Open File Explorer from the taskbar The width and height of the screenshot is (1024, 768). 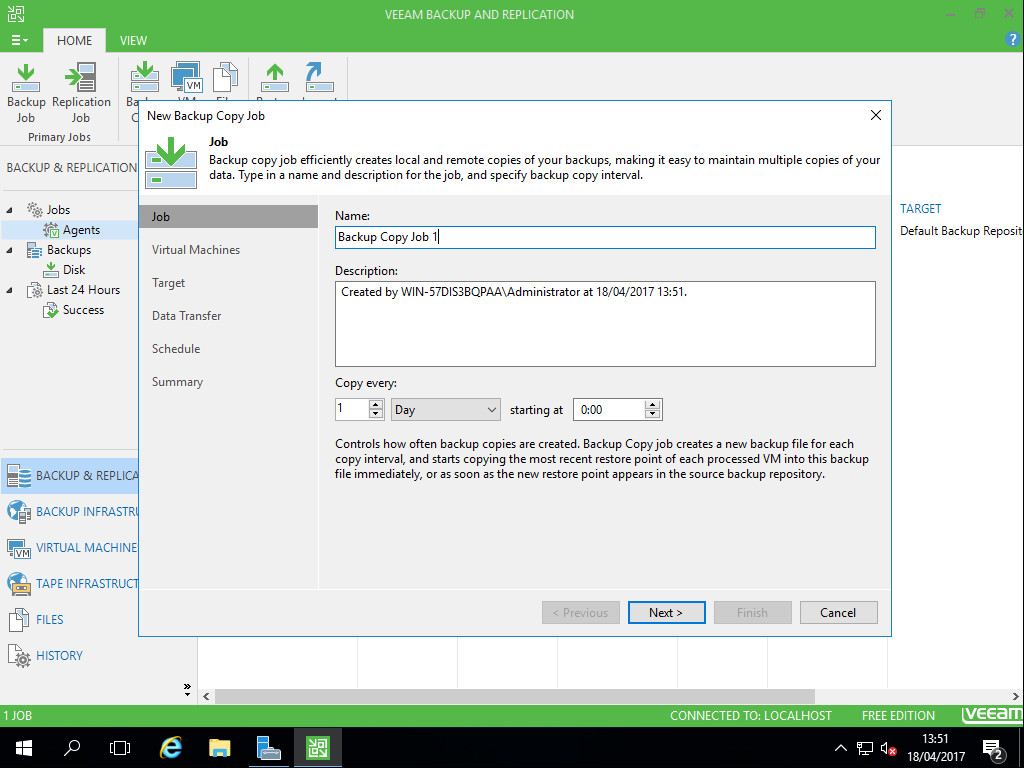pos(220,748)
